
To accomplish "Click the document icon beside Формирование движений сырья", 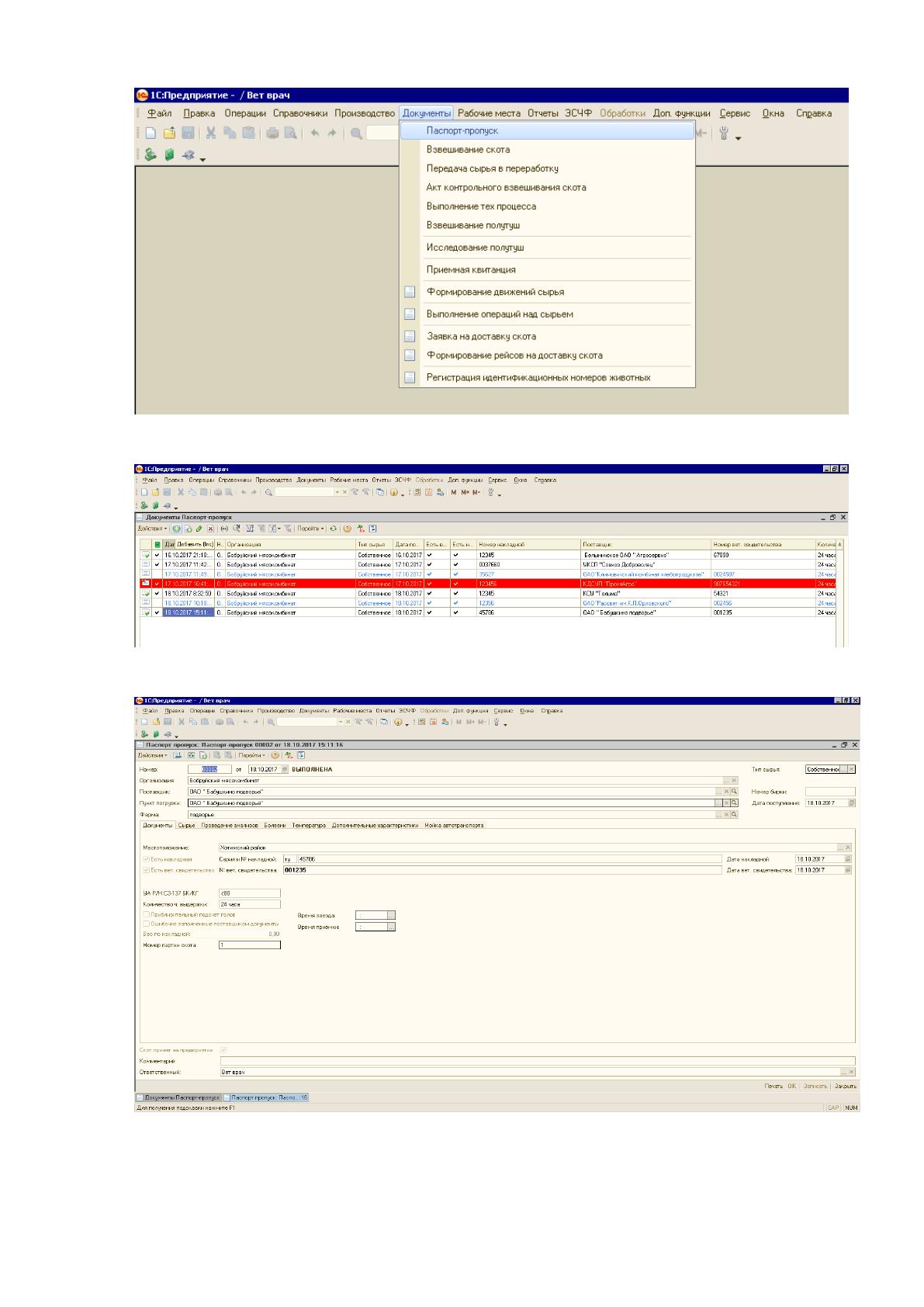I will (x=410, y=293).
